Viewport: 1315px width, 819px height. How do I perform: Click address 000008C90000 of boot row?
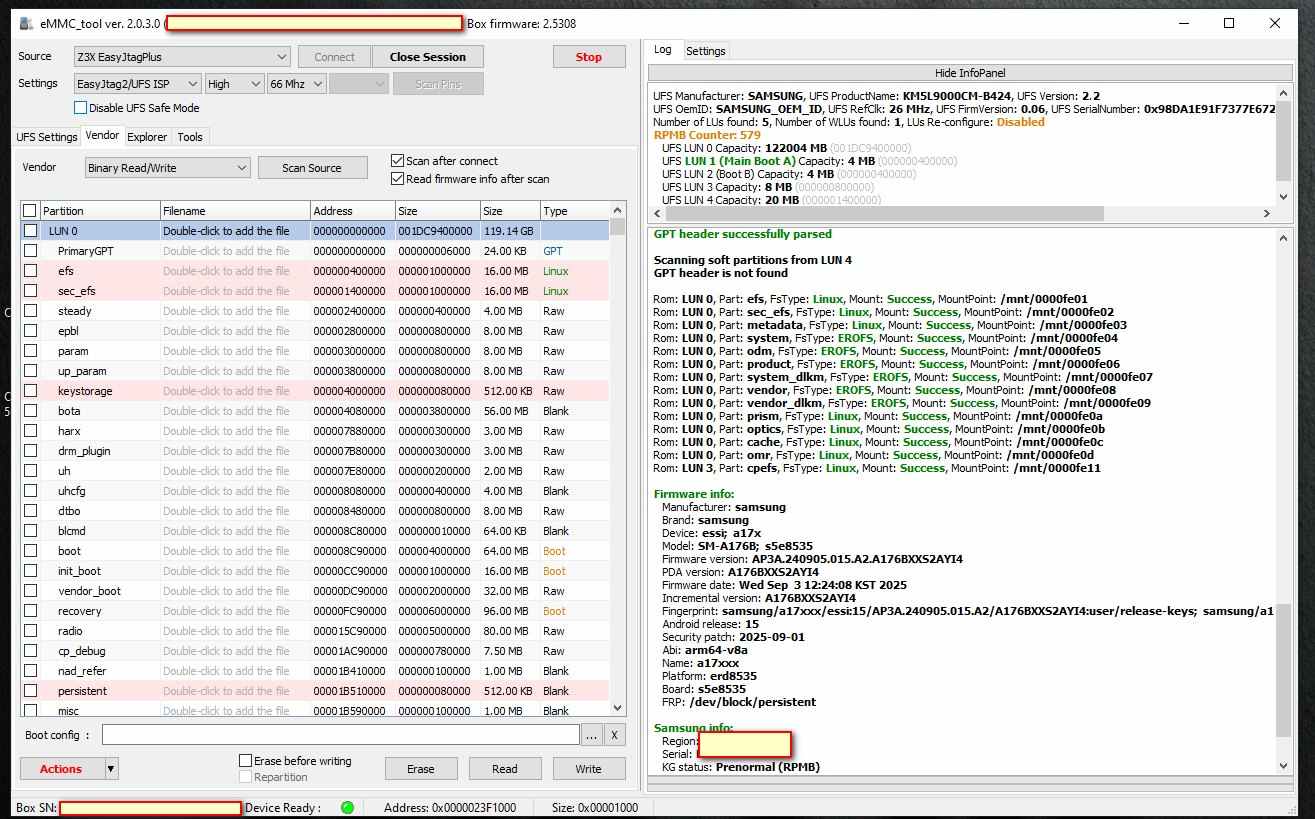(x=349, y=551)
